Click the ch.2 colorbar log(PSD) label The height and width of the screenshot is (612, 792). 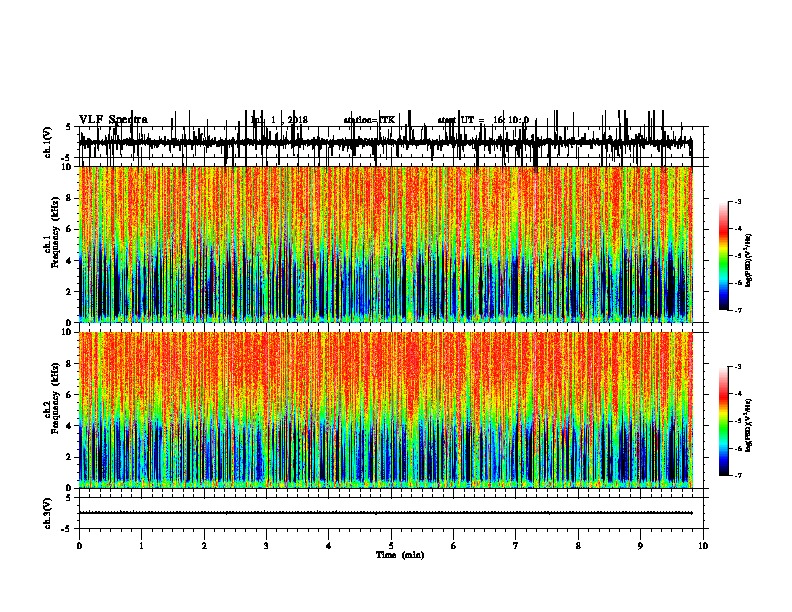[x=748, y=425]
